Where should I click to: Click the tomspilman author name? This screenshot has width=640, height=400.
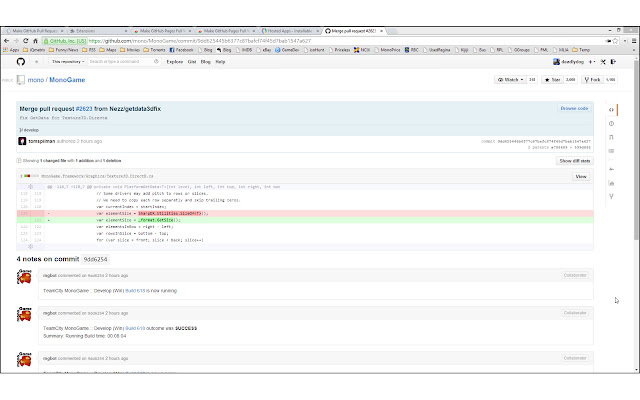(x=42, y=141)
